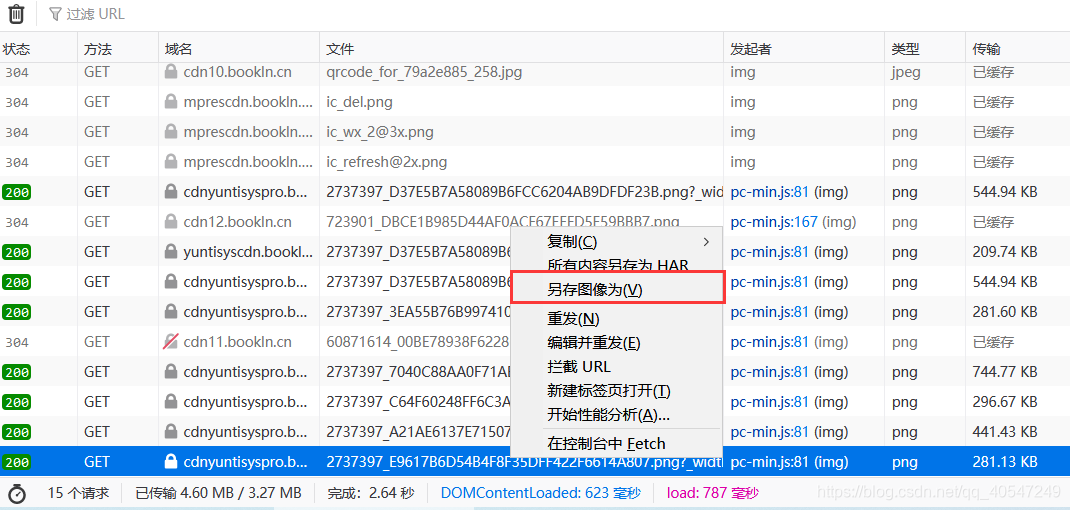Screen dimensions: 1070x510
Task: Click the jpeg type cell
Action: coord(906,72)
